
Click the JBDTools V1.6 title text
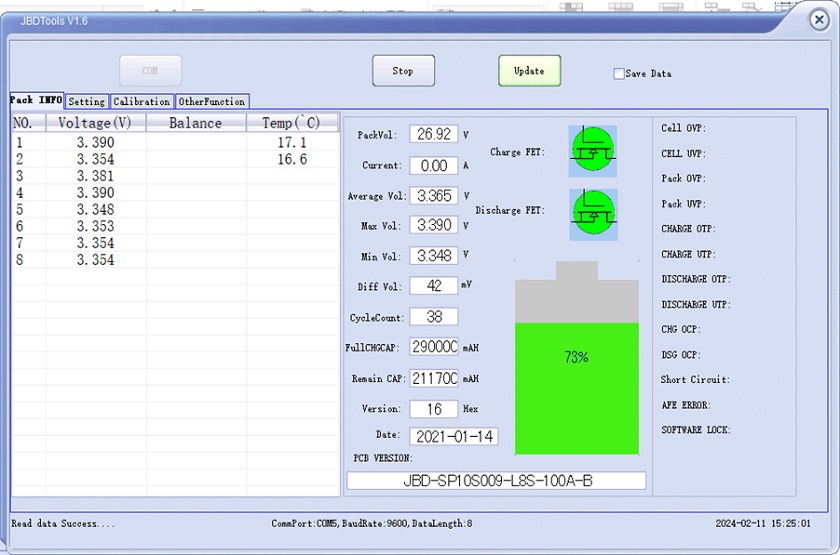tap(54, 21)
